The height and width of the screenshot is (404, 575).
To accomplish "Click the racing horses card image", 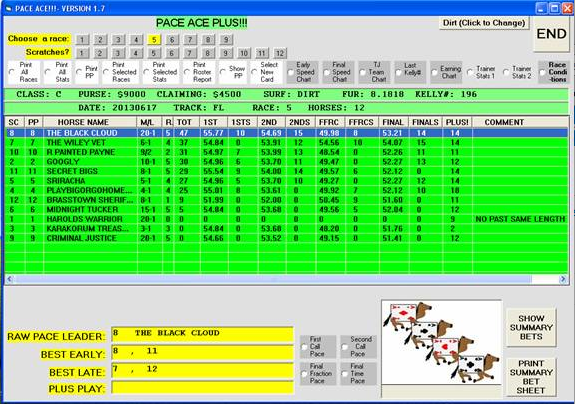I will click(441, 342).
